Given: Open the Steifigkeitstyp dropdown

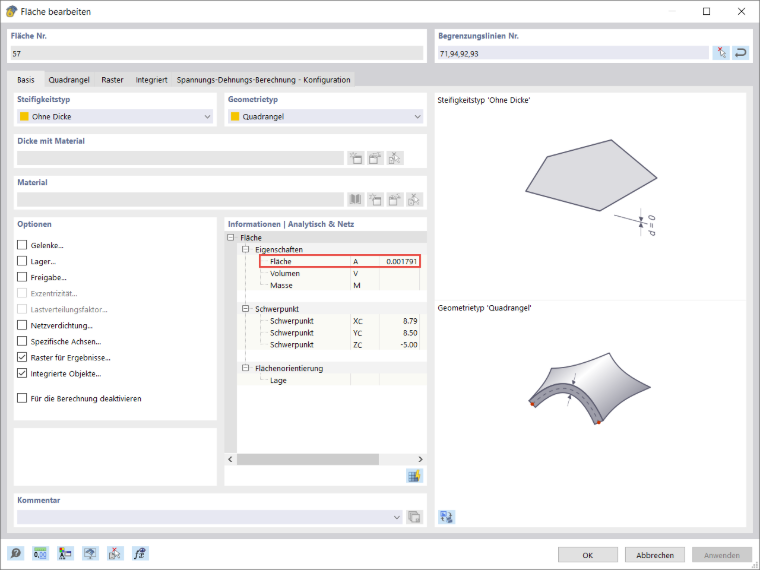Looking at the screenshot, I should [x=115, y=116].
